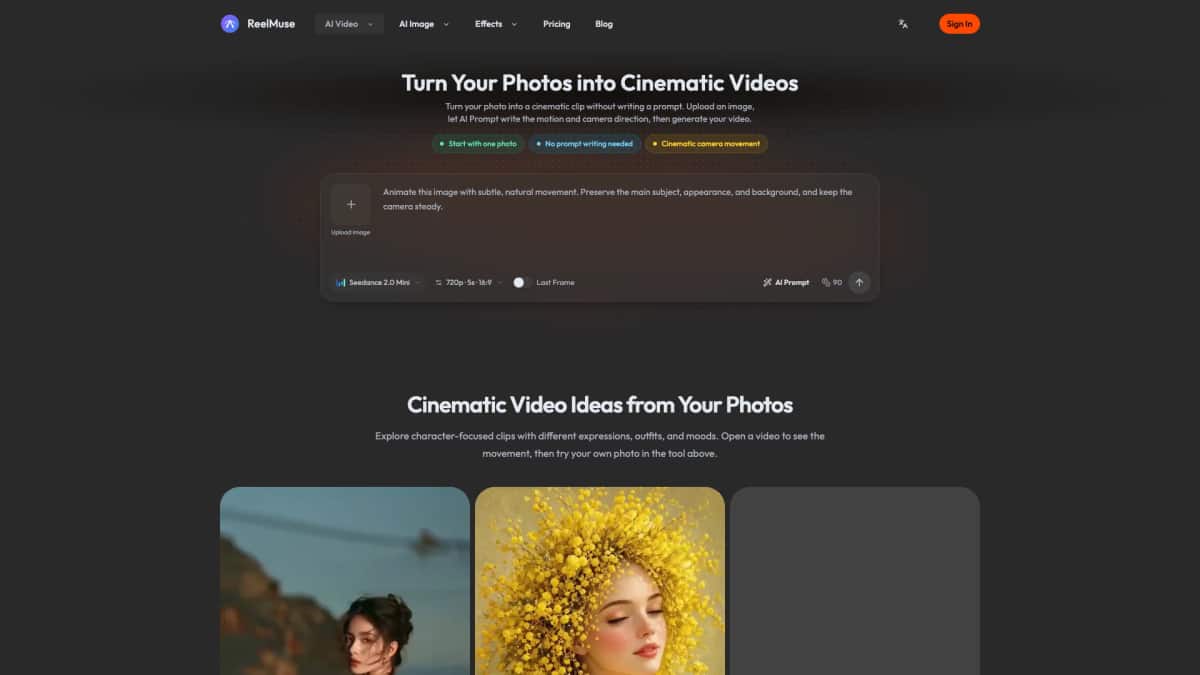Click the "No prompt writing needed" tag

click(x=584, y=144)
